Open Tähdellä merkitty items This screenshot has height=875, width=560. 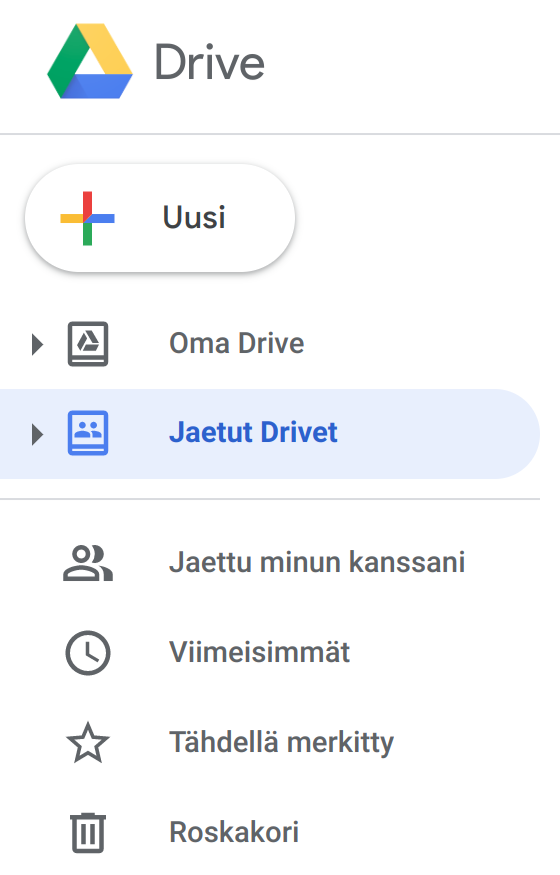tap(281, 742)
